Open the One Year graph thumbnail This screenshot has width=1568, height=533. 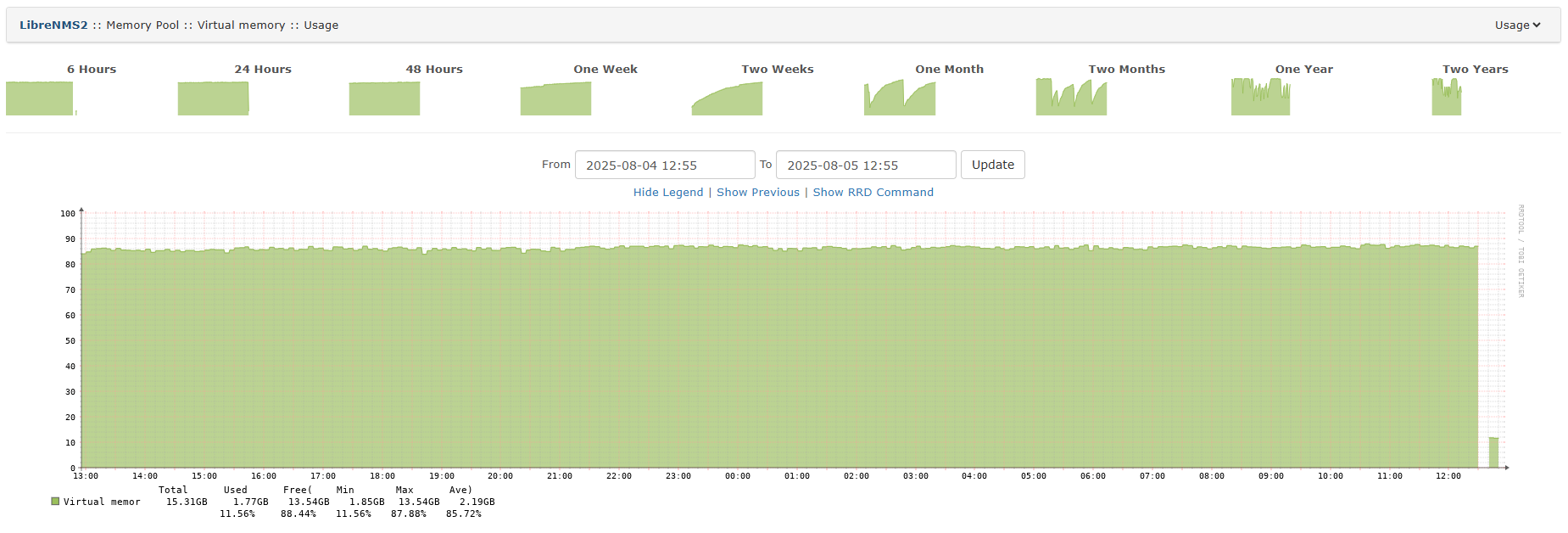1260,98
